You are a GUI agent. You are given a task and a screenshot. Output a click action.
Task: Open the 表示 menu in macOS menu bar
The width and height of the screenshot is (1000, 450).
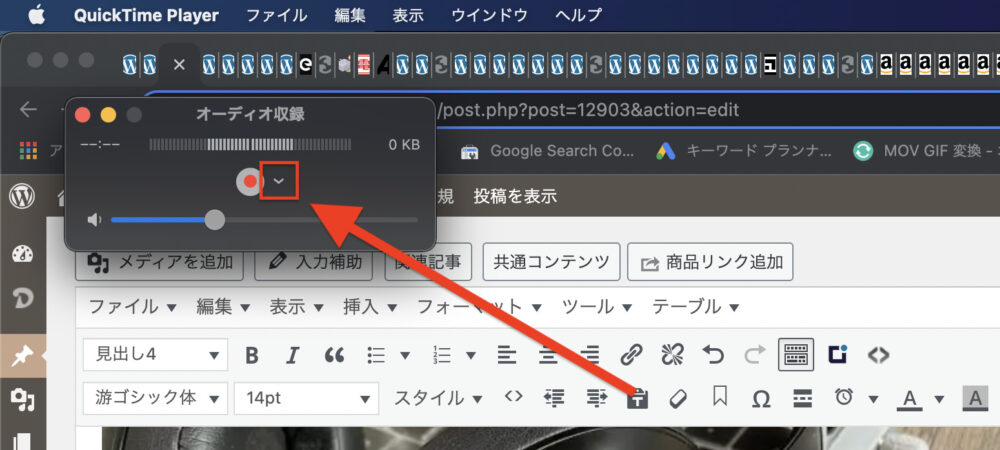(408, 15)
